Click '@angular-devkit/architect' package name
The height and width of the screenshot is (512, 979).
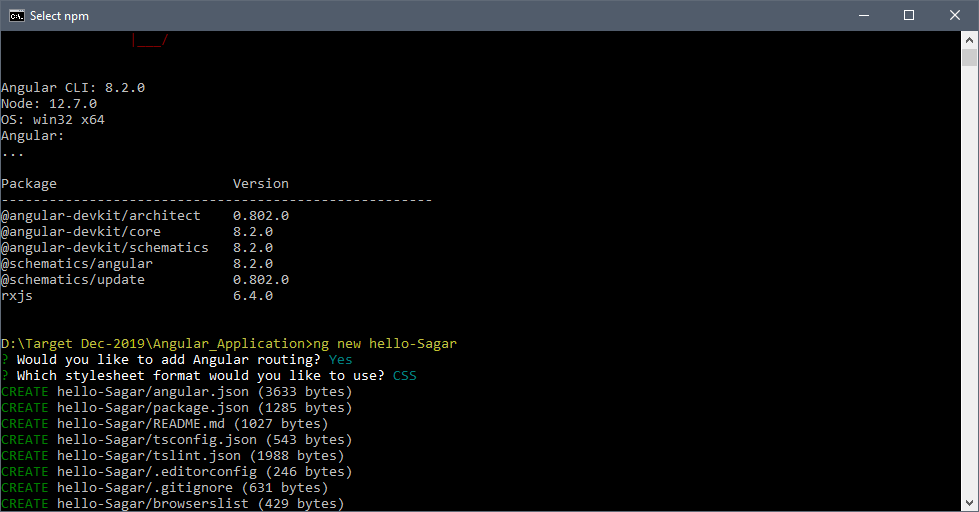pos(101,216)
